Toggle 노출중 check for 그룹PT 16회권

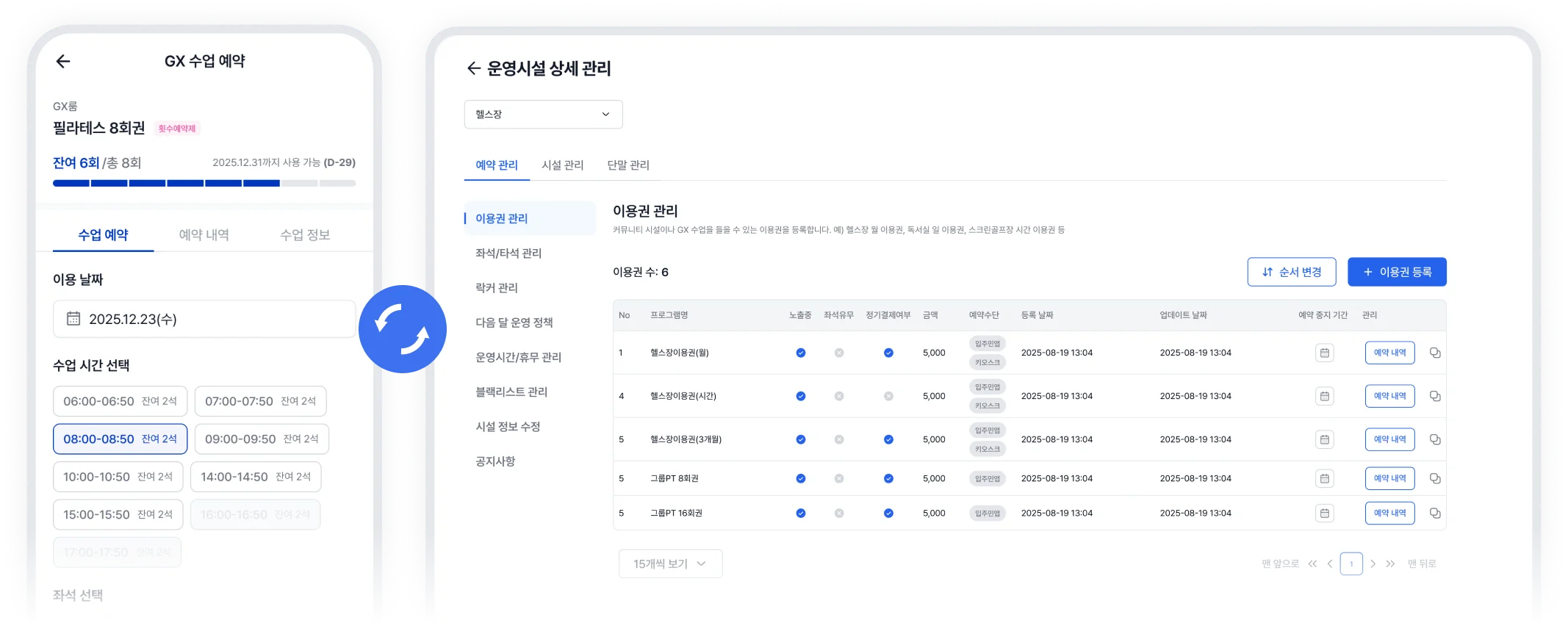coord(801,513)
